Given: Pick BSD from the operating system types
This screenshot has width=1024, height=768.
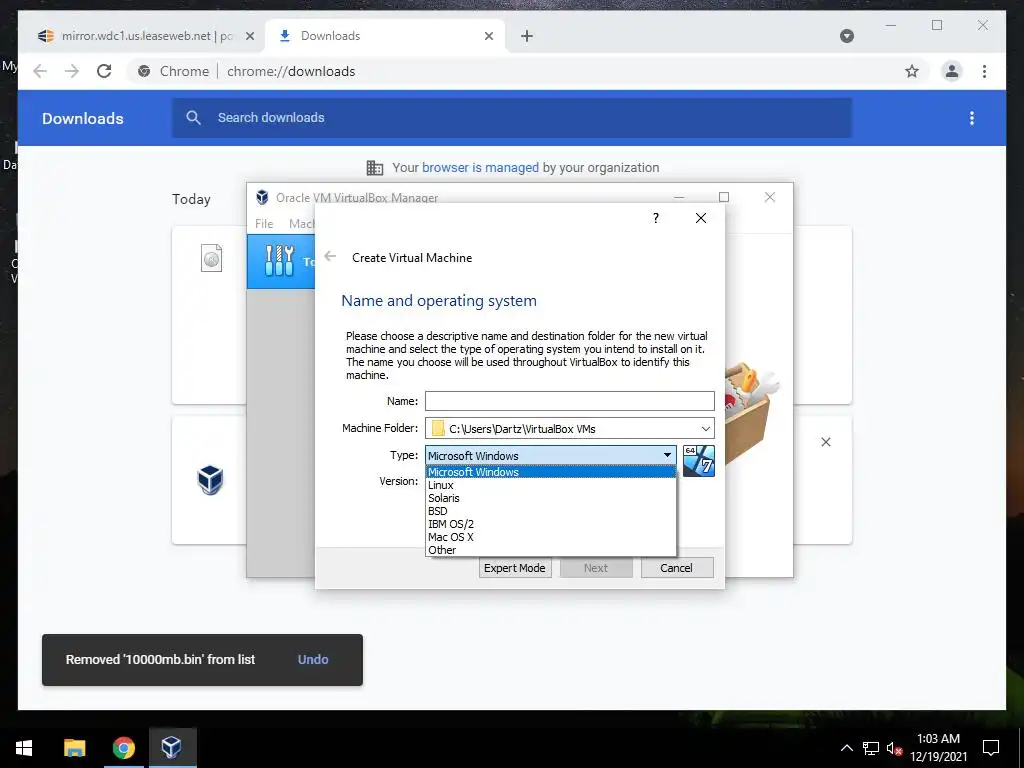Looking at the screenshot, I should point(551,511).
